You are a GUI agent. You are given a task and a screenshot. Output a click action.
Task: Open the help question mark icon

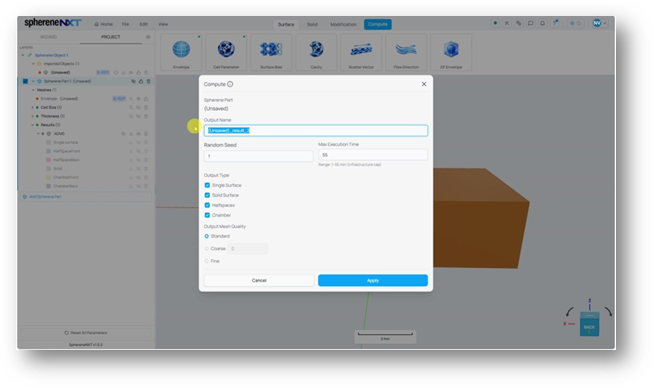555,23
